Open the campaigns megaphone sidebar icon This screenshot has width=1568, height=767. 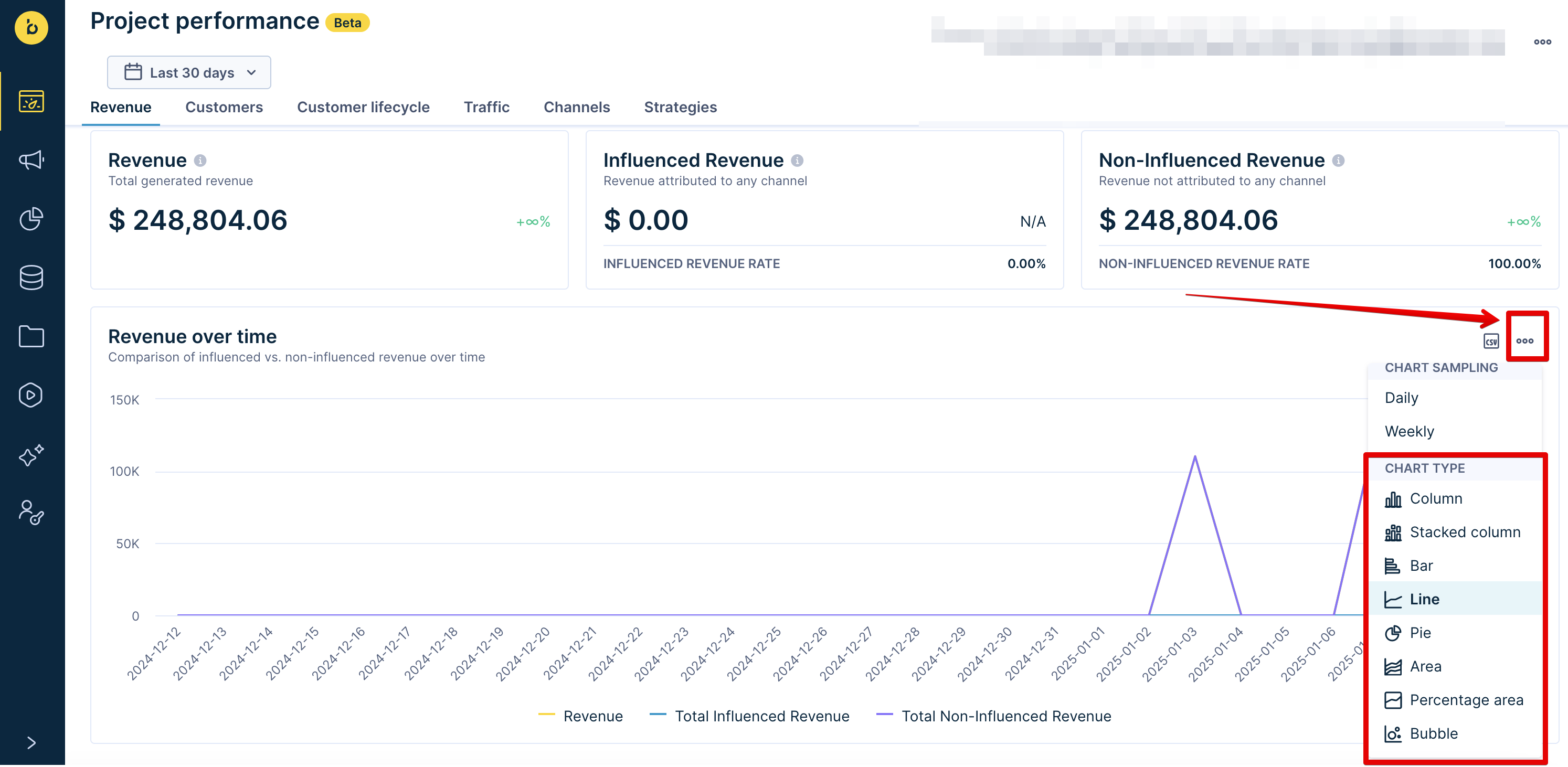click(31, 160)
